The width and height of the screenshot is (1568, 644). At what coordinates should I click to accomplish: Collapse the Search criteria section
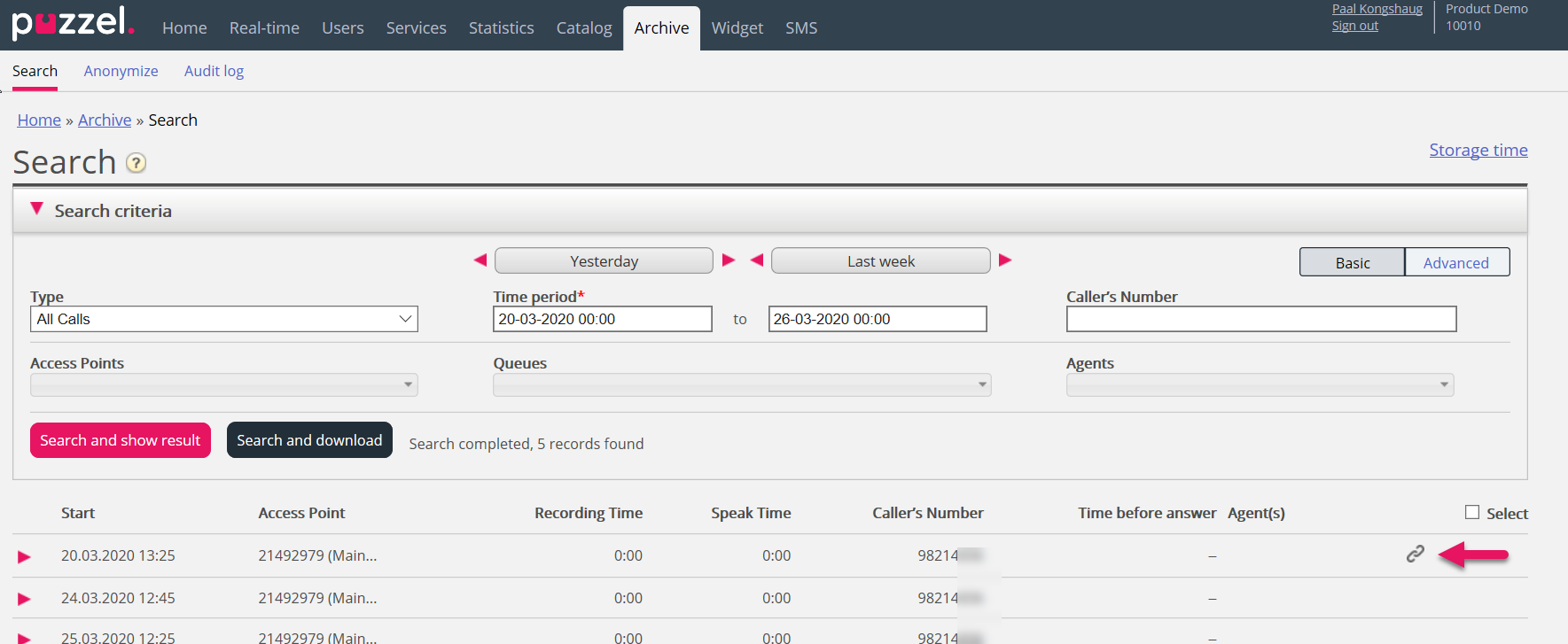pyautogui.click(x=37, y=210)
